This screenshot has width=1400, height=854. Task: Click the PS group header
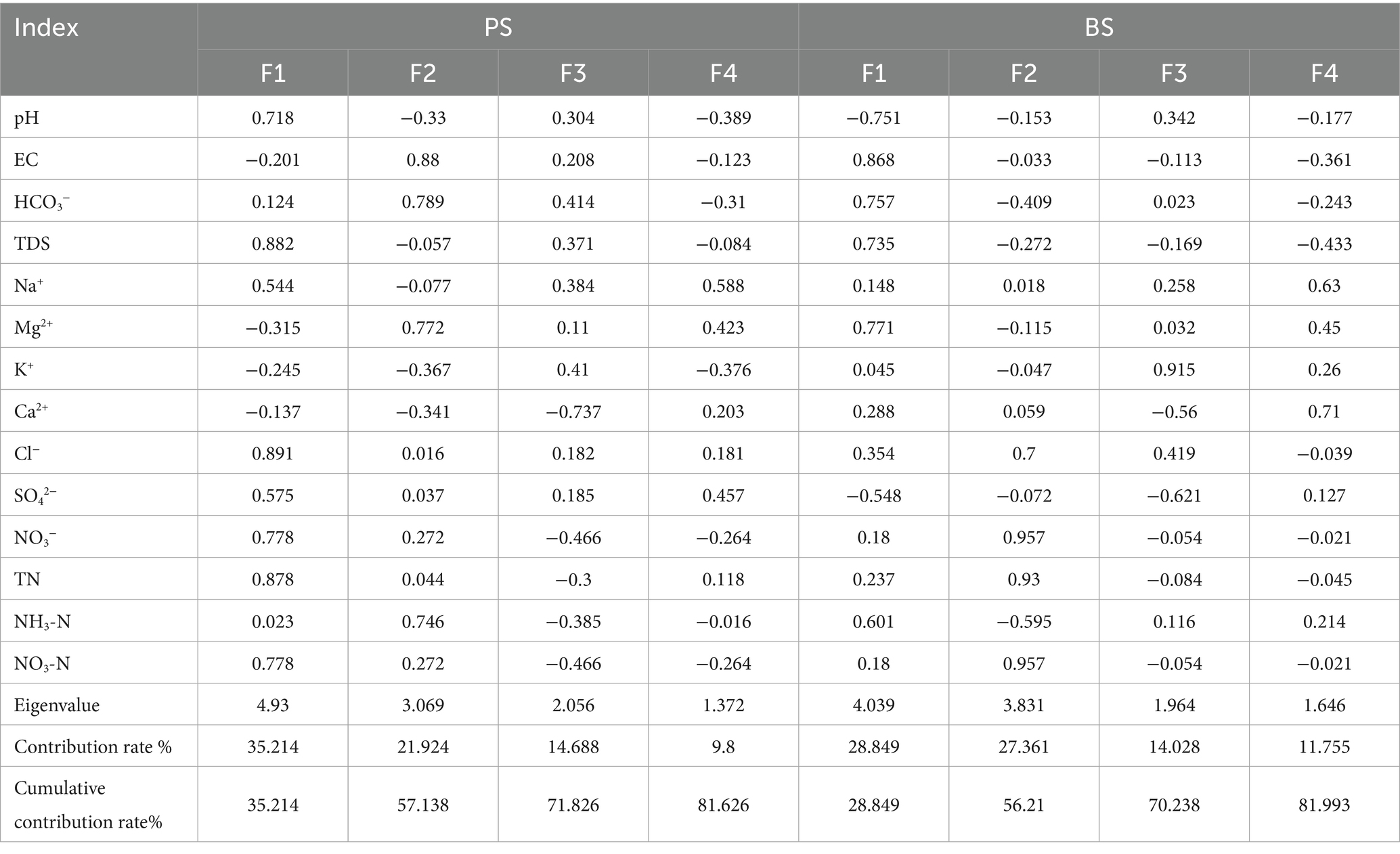(x=498, y=28)
